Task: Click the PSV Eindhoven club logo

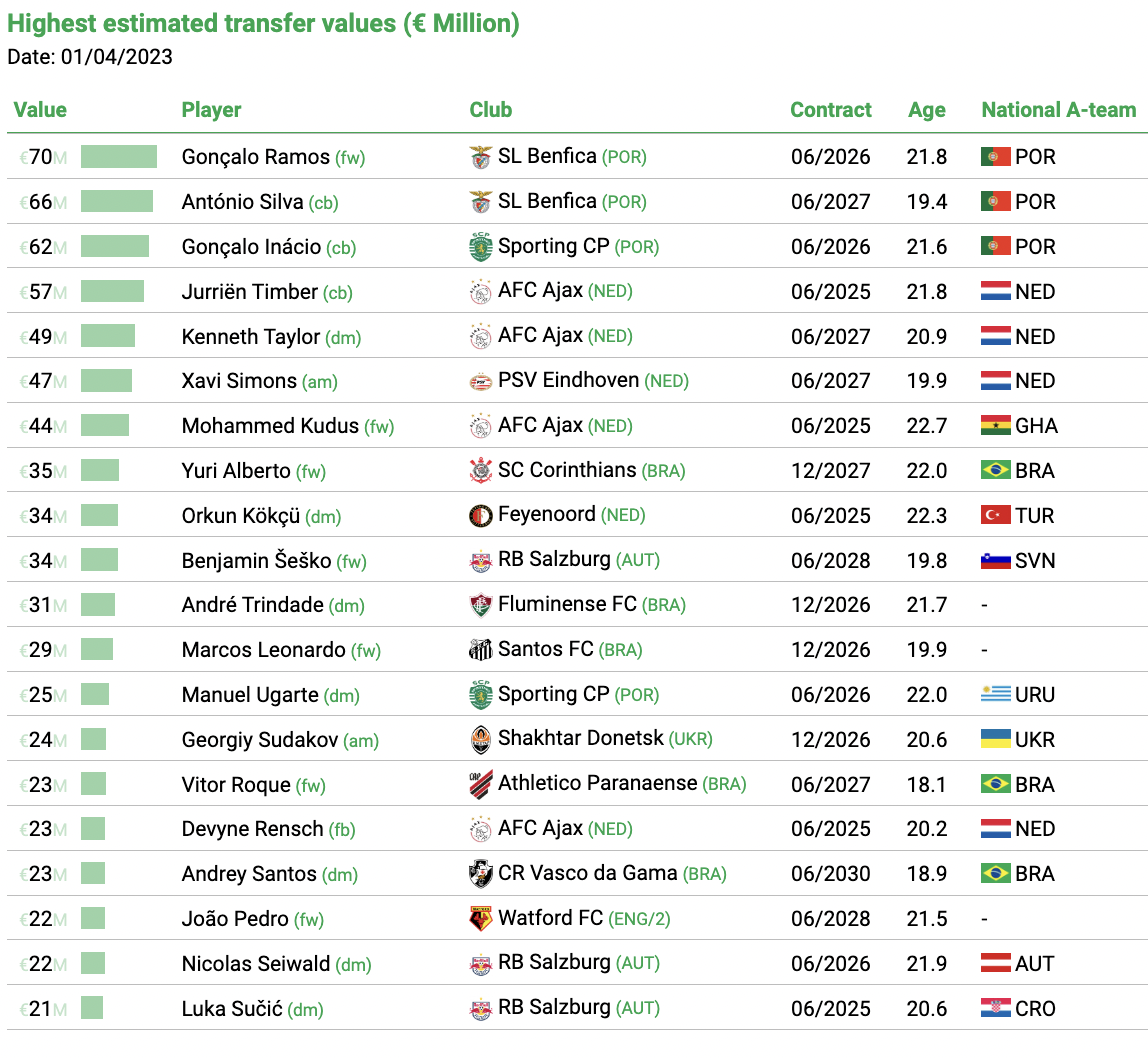Action: pos(480,381)
